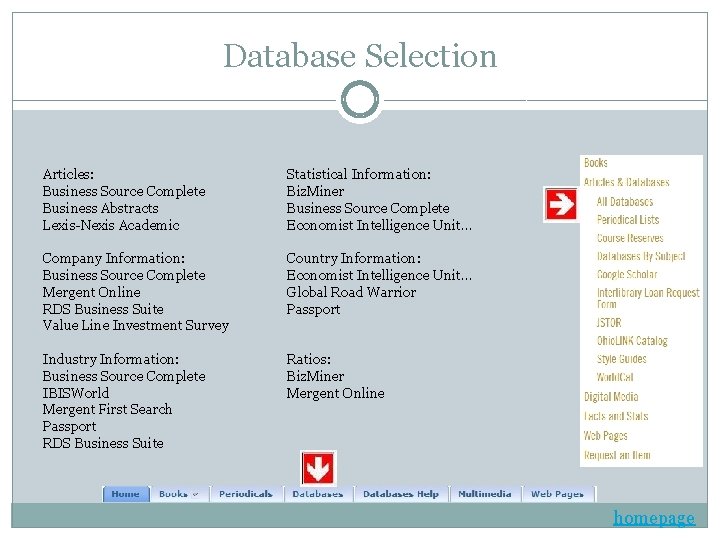Expand the Articles & Databases menu item
This screenshot has height=540, width=720.
(626, 182)
